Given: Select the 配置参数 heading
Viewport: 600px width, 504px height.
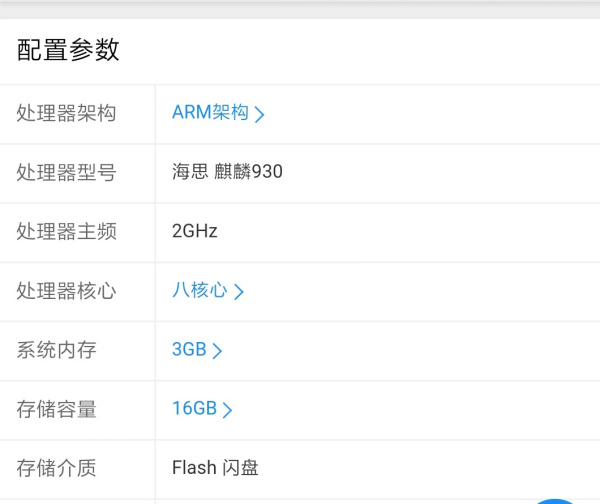Looking at the screenshot, I should point(68,50).
